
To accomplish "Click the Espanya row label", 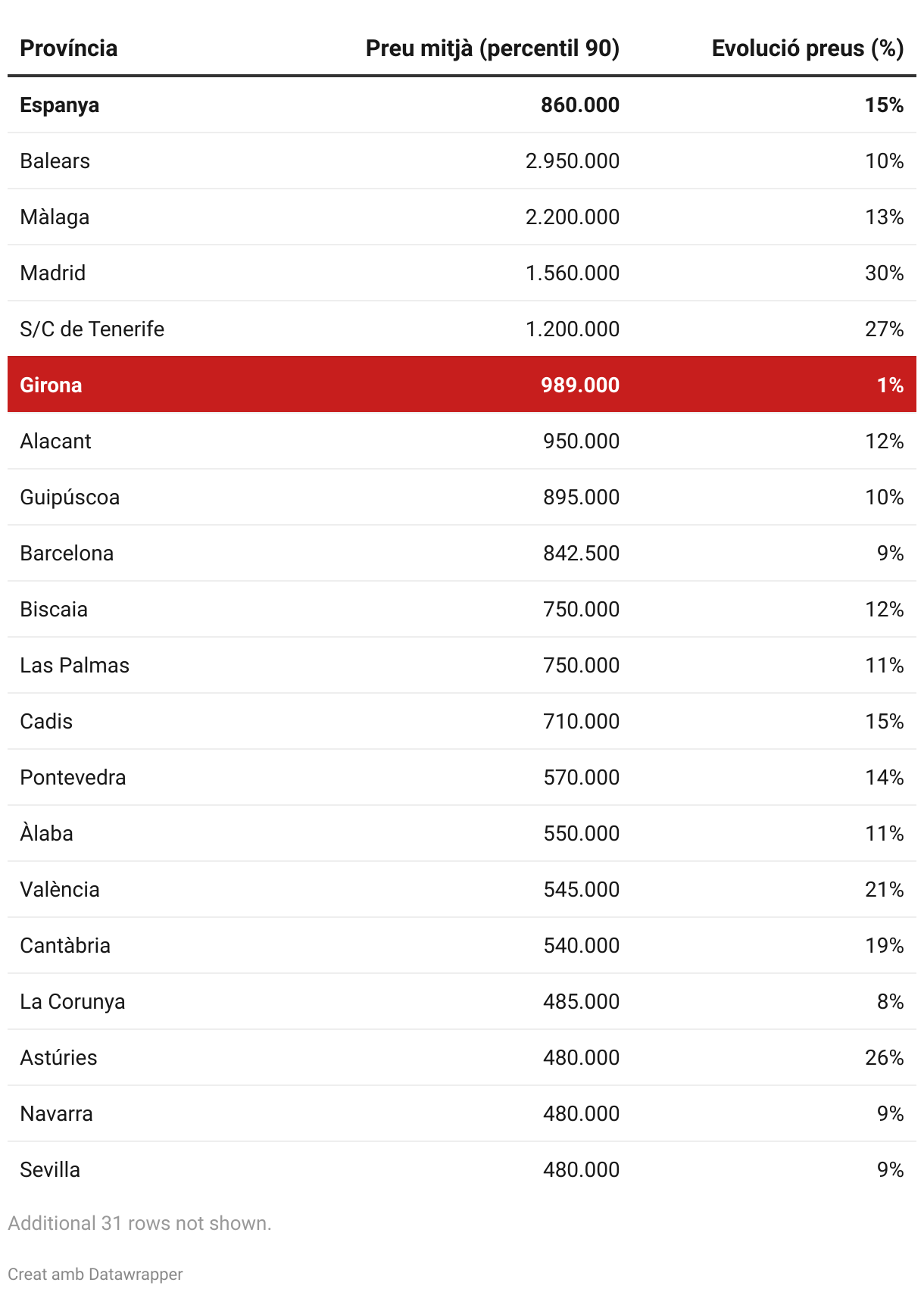I will [x=59, y=105].
